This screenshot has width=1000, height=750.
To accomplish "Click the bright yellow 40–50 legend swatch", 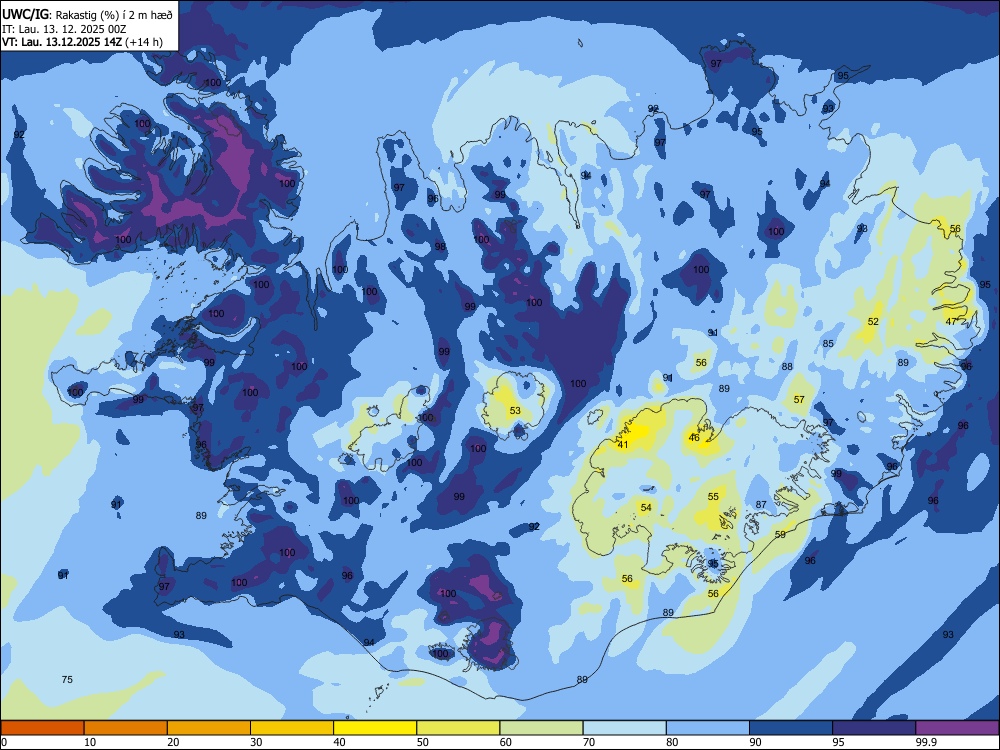I will coord(375,728).
